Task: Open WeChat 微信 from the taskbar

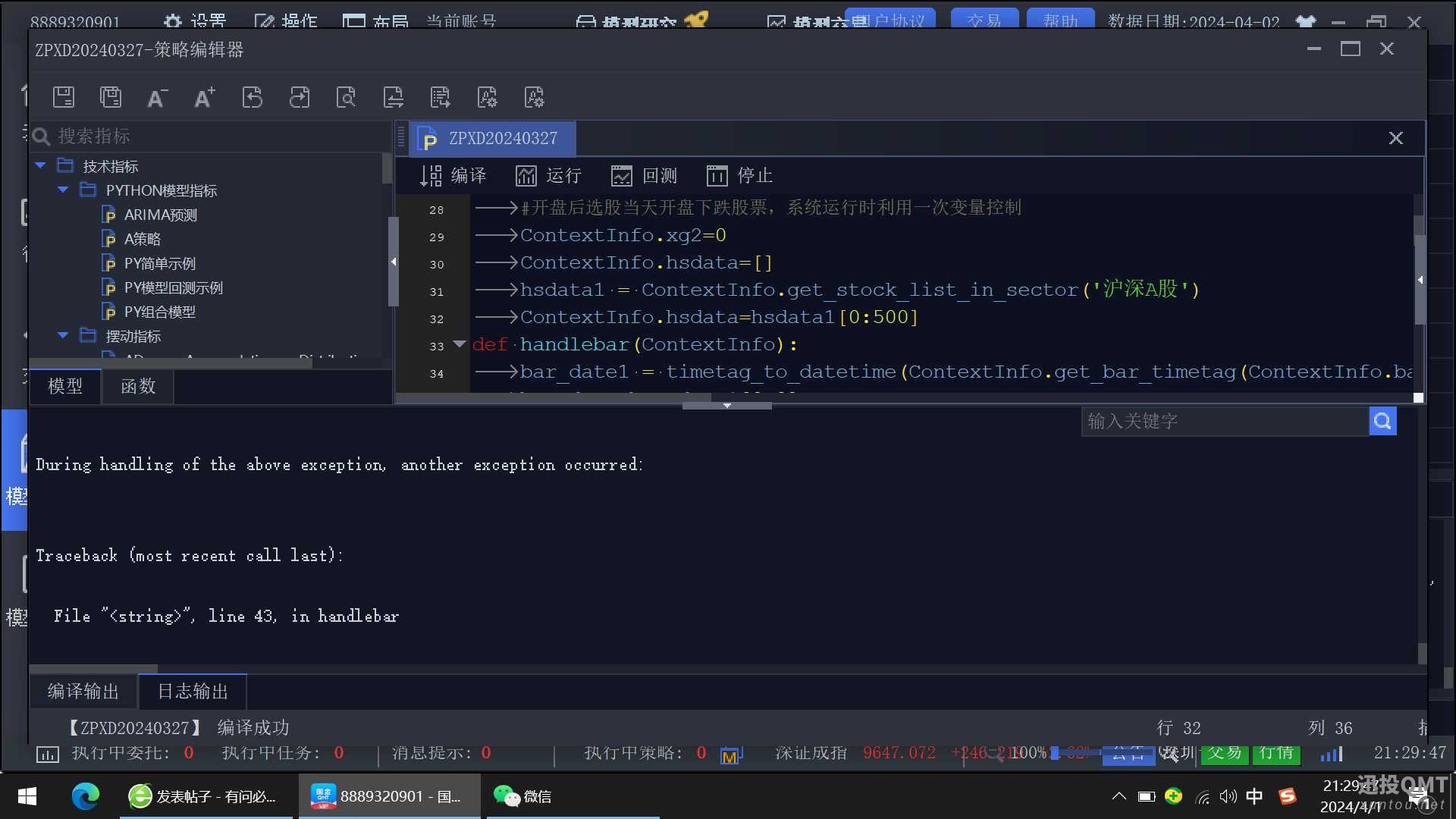Action: (523, 796)
